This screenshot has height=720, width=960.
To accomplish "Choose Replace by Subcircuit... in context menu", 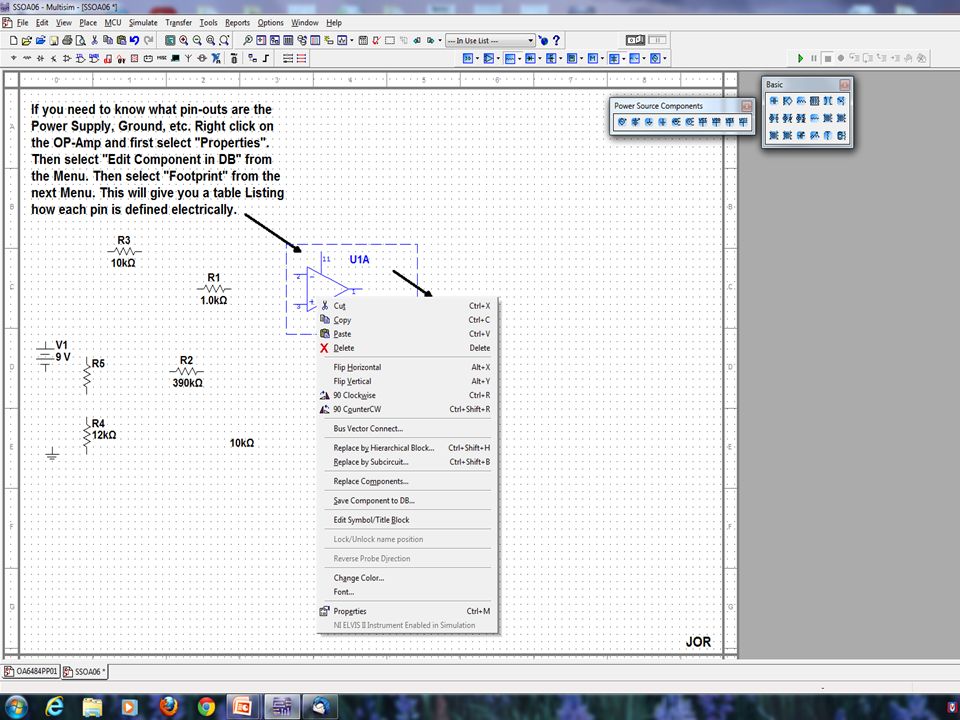I will (407, 462).
